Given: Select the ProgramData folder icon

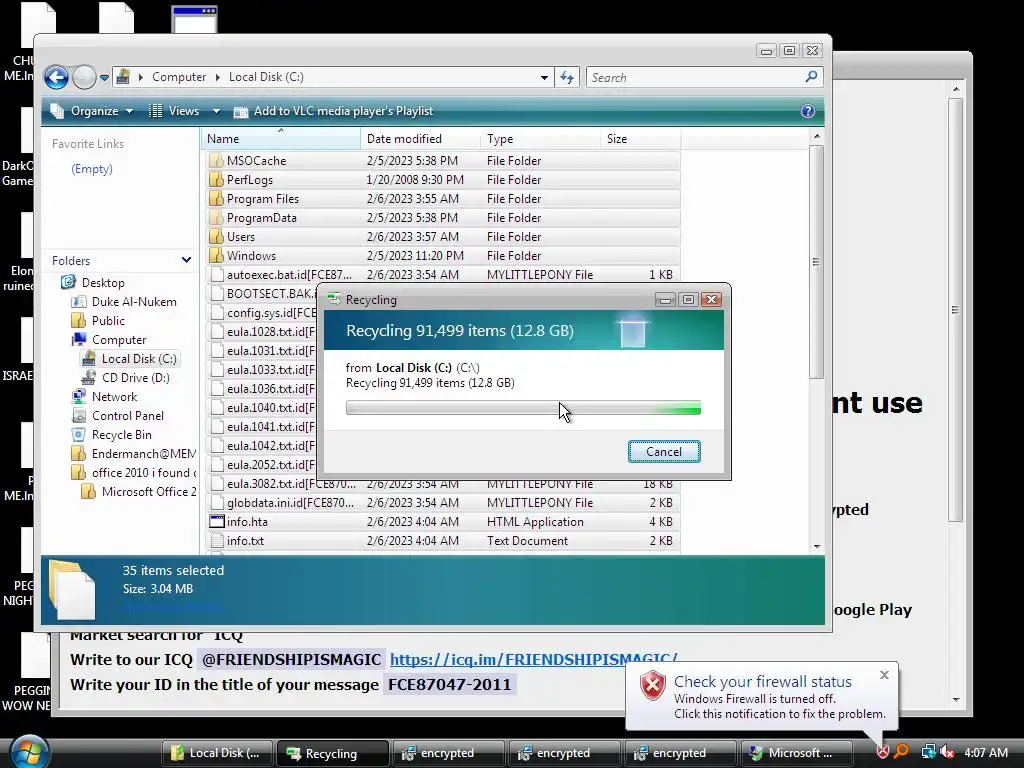Looking at the screenshot, I should pos(216,217).
